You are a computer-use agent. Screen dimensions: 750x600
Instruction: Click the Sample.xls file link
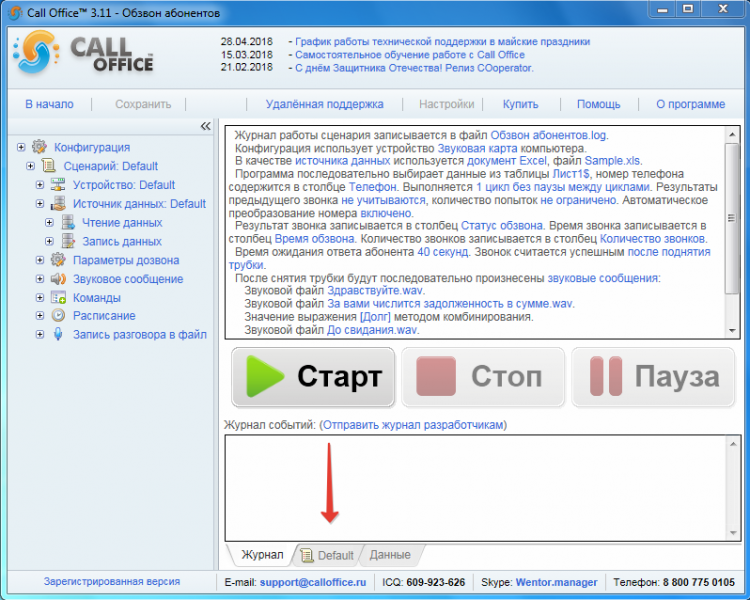point(612,161)
